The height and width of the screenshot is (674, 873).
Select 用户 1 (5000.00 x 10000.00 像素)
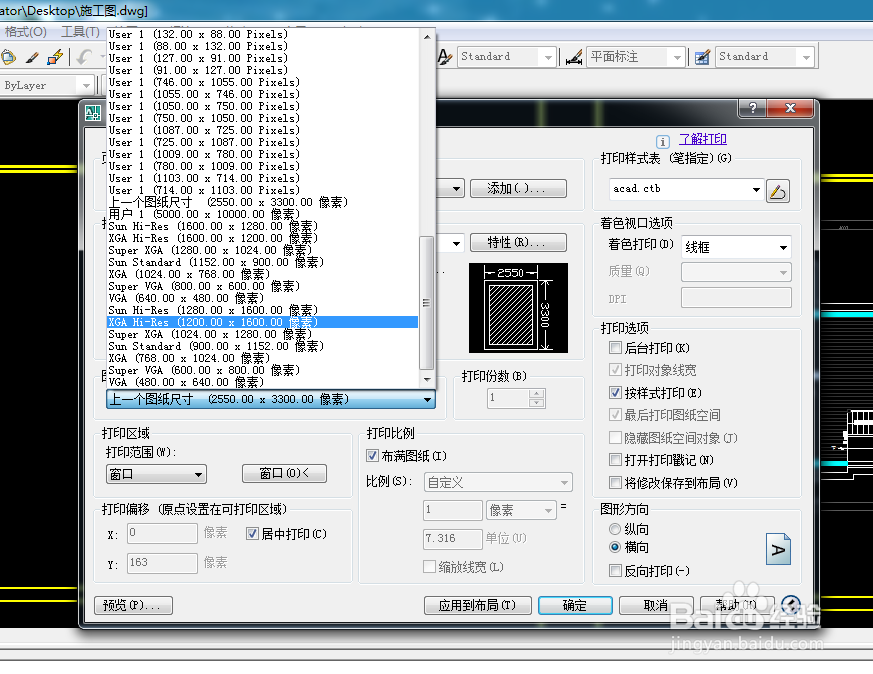point(262,214)
